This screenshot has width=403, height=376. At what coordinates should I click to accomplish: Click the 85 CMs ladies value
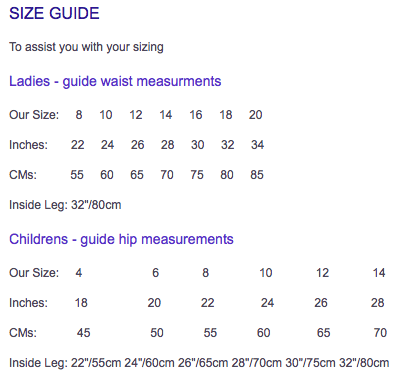click(x=257, y=175)
